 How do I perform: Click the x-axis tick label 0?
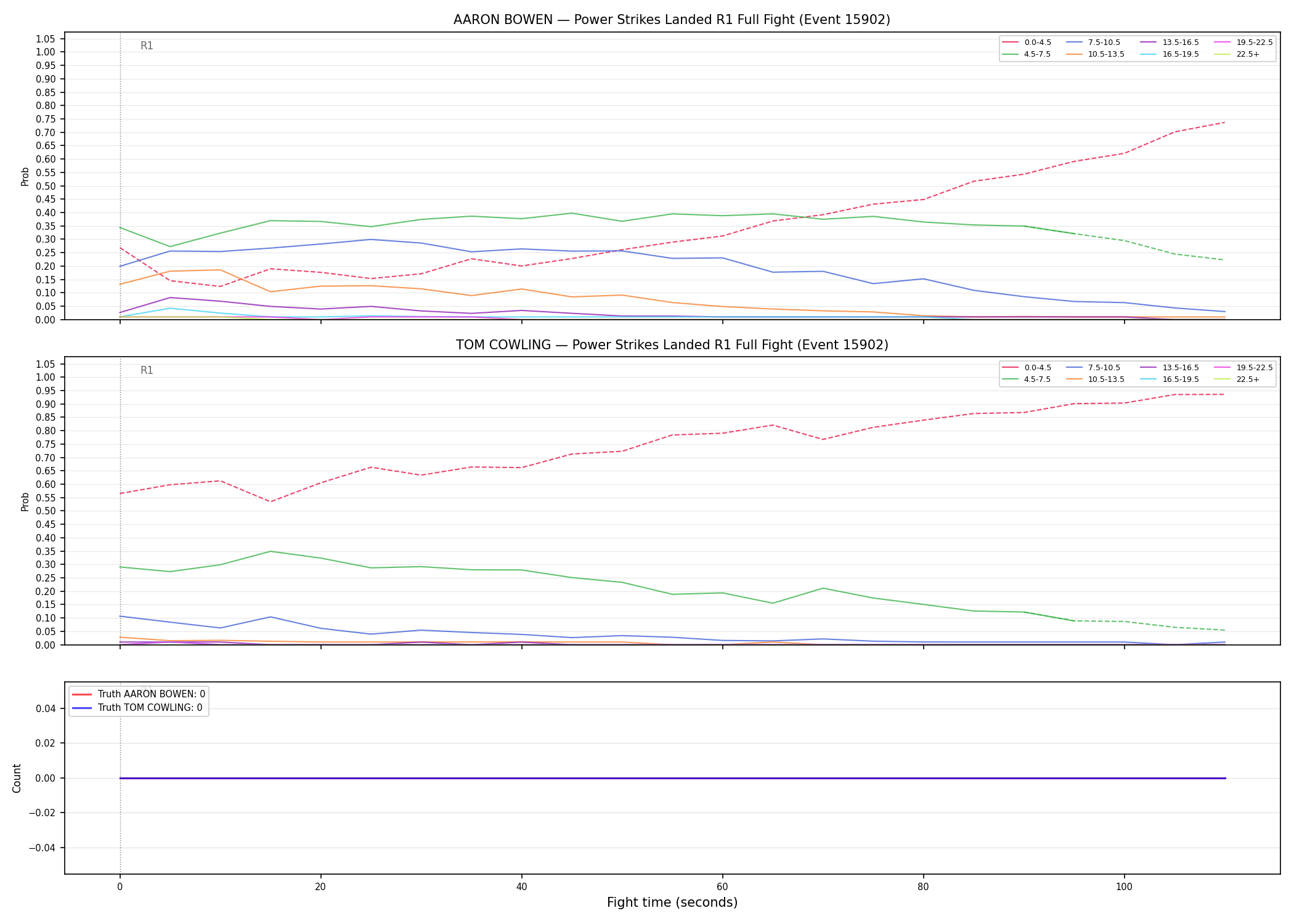120,887
